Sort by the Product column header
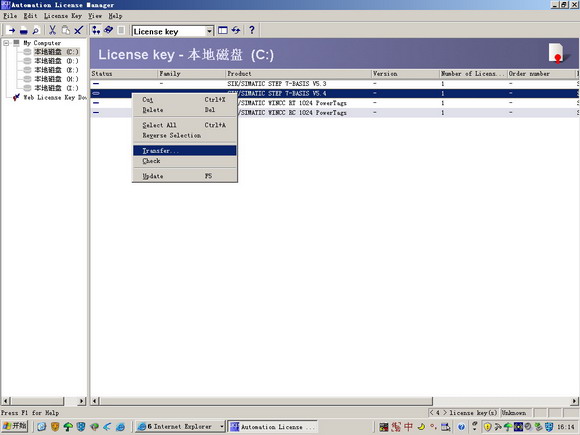 (x=298, y=74)
